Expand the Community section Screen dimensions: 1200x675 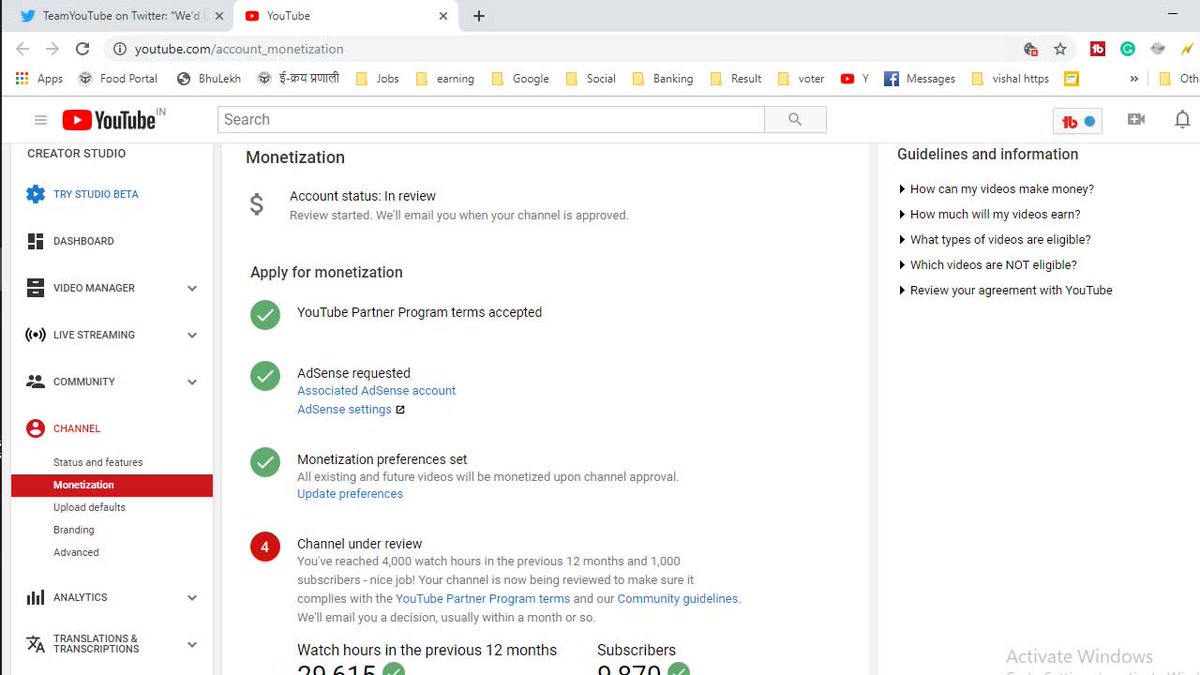[x=192, y=382]
